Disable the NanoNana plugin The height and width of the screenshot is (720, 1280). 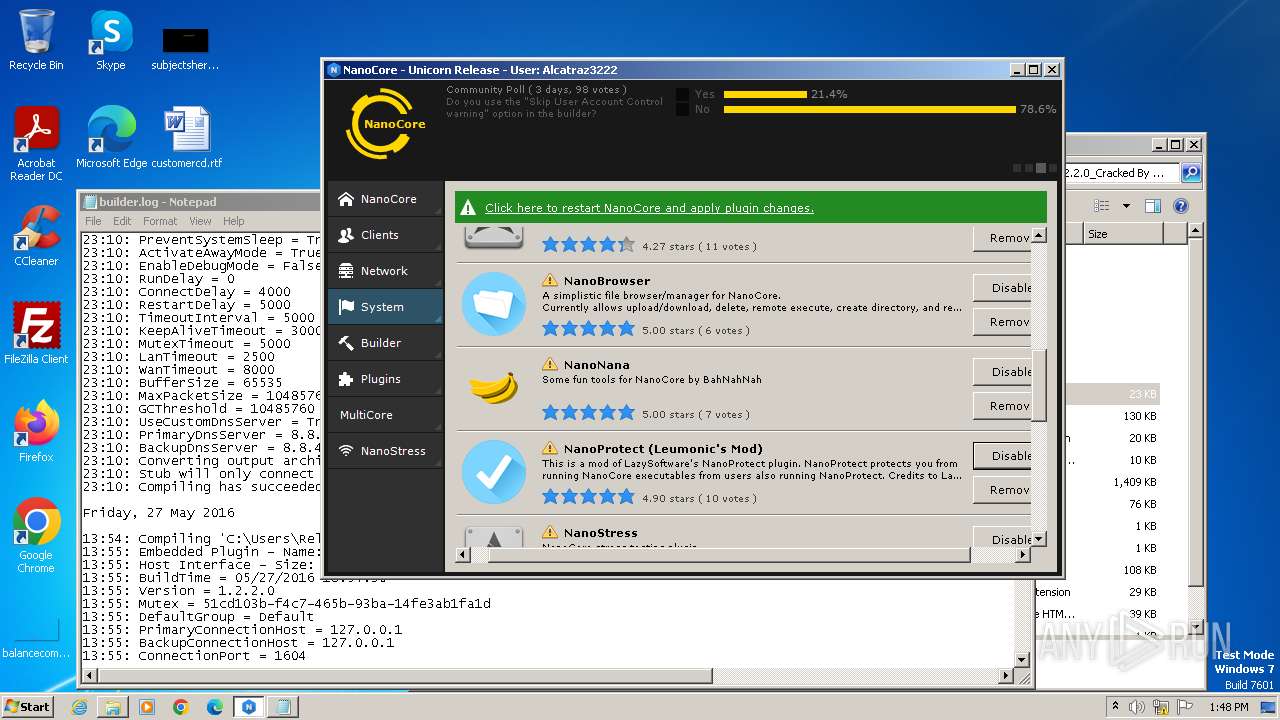click(1002, 372)
